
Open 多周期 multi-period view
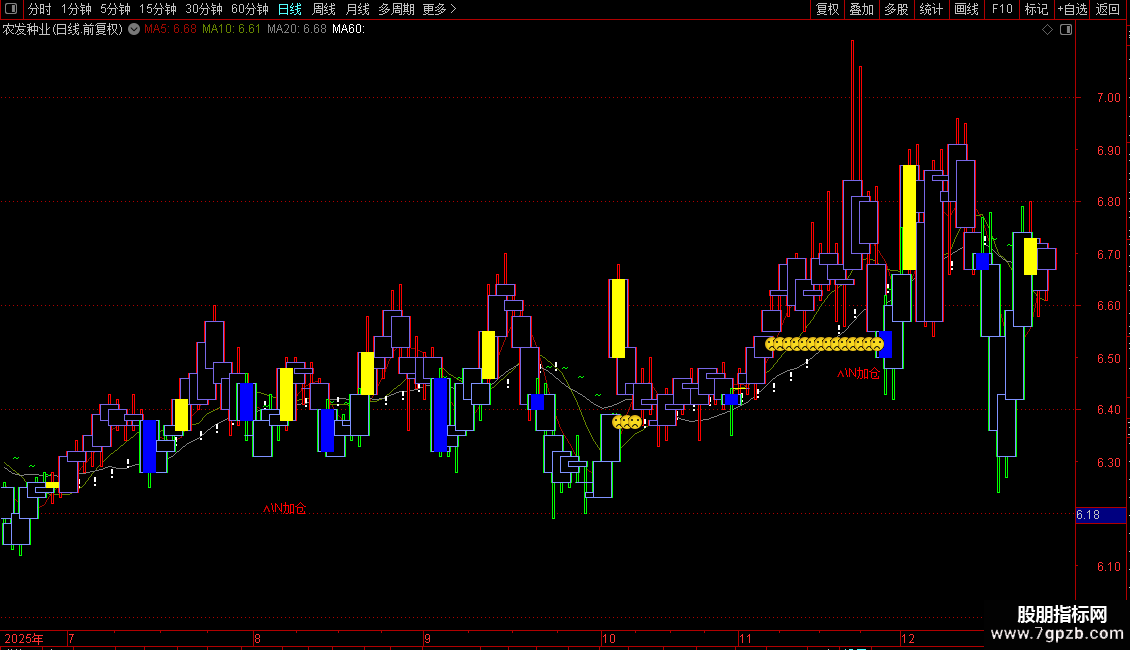[396, 9]
